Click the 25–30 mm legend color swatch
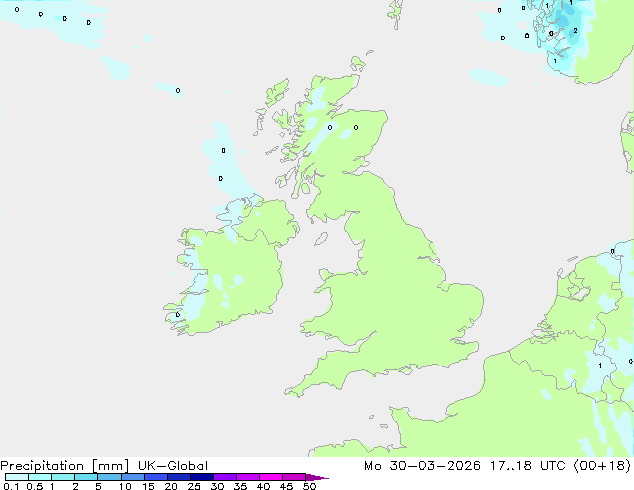This screenshot has height=490, width=634. tap(201, 477)
